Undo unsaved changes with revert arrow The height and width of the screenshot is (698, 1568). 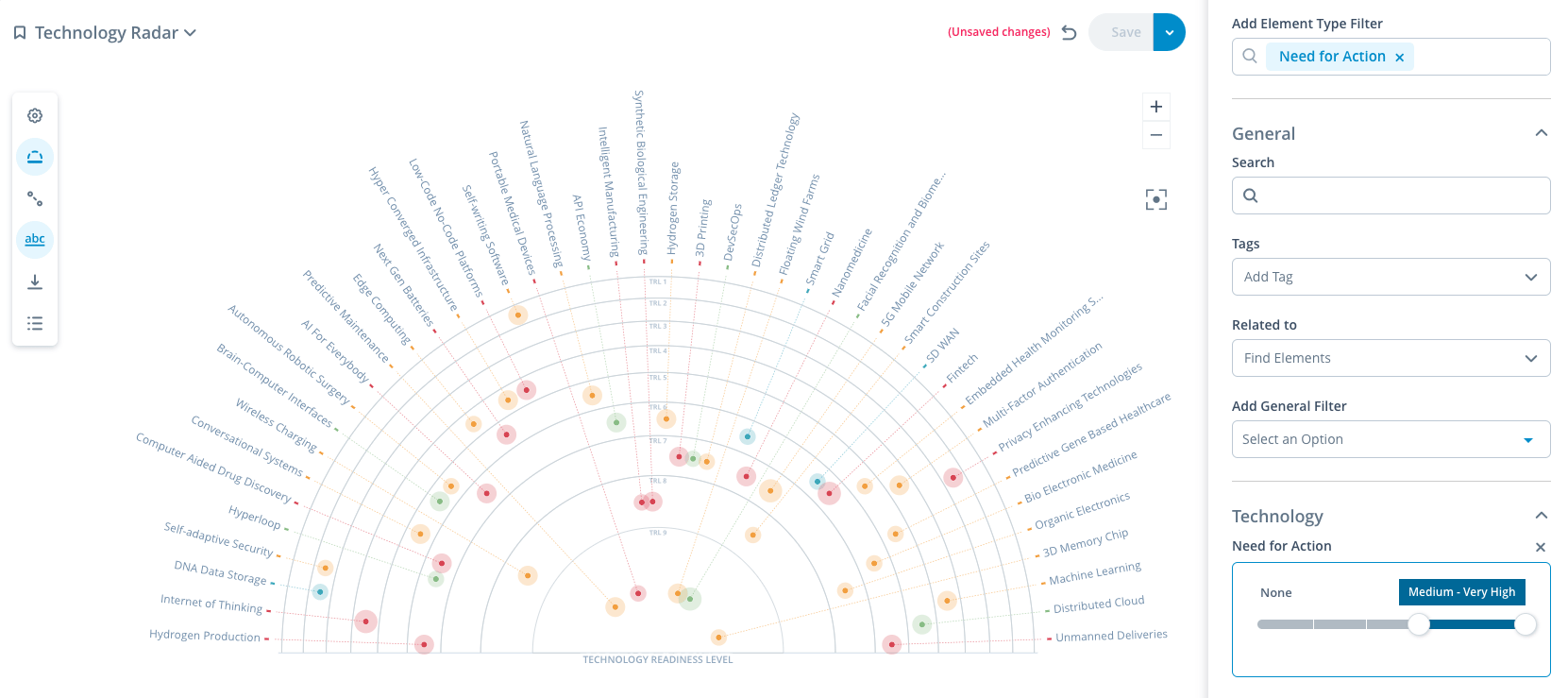1069,32
